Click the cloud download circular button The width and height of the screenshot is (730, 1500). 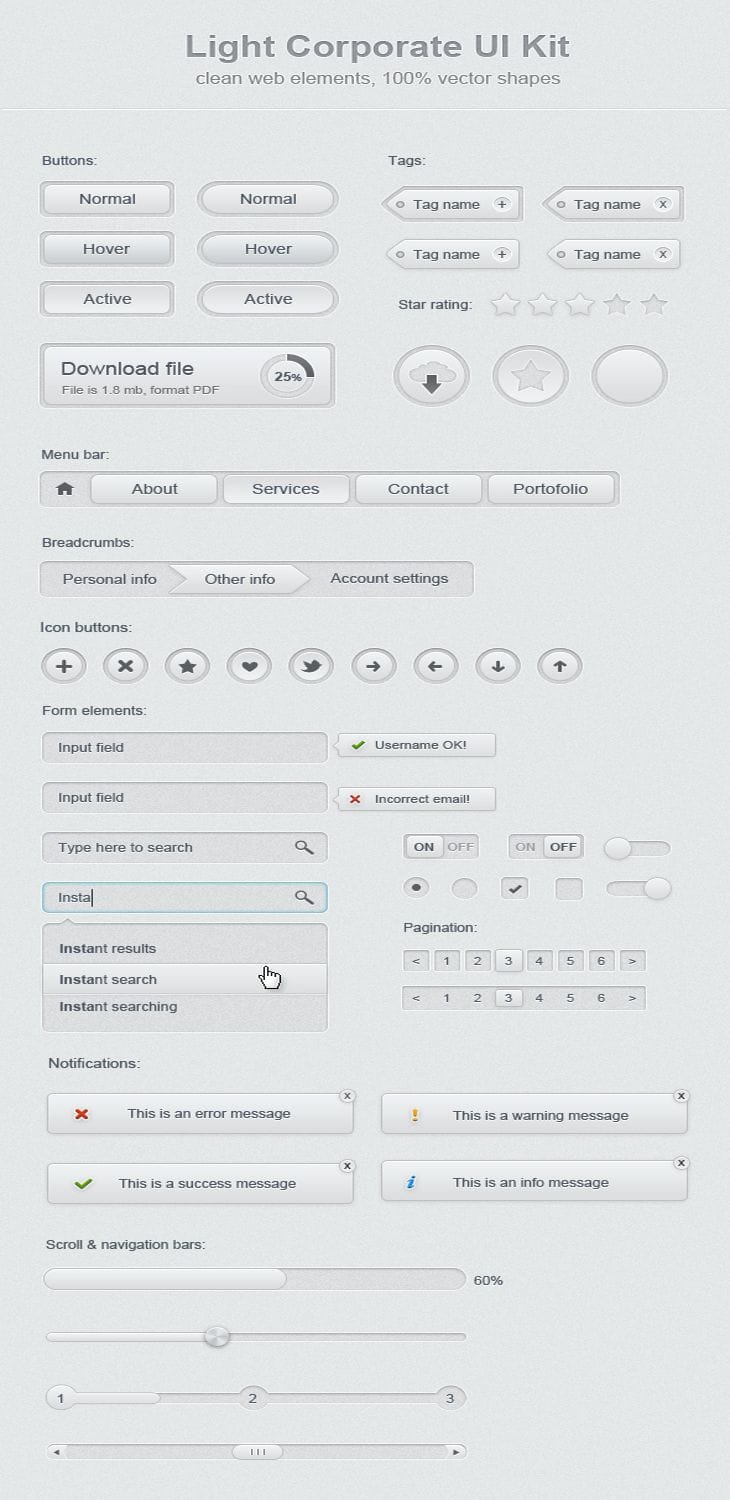pos(430,375)
